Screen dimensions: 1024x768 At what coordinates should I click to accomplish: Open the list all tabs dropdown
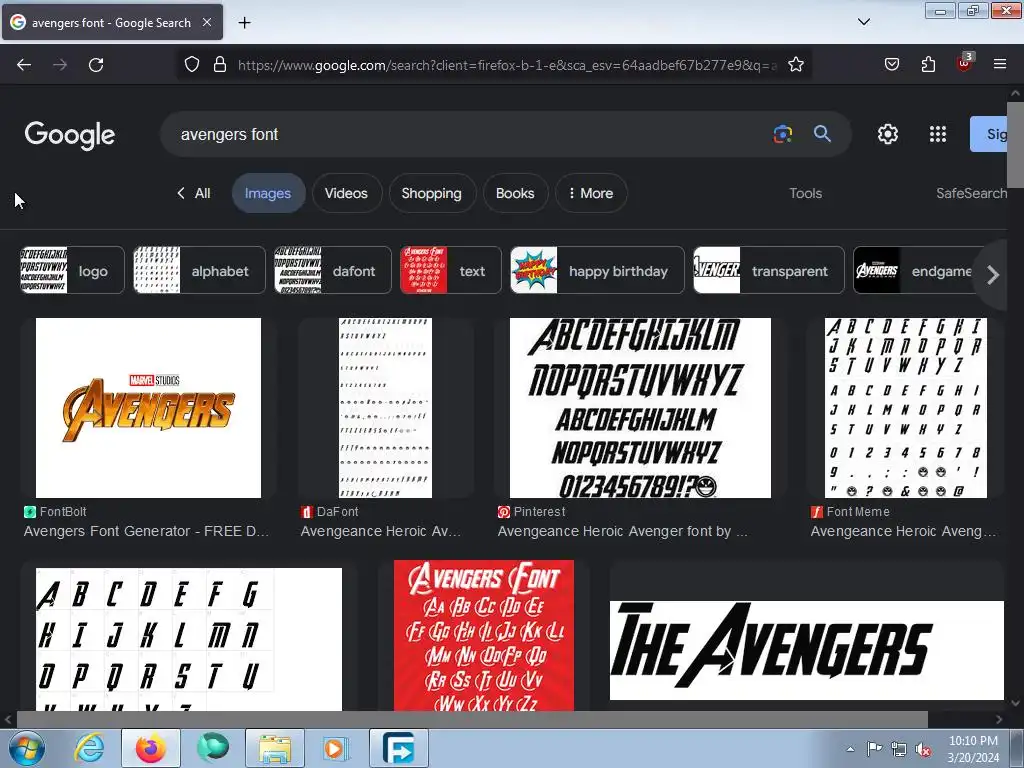click(x=863, y=22)
